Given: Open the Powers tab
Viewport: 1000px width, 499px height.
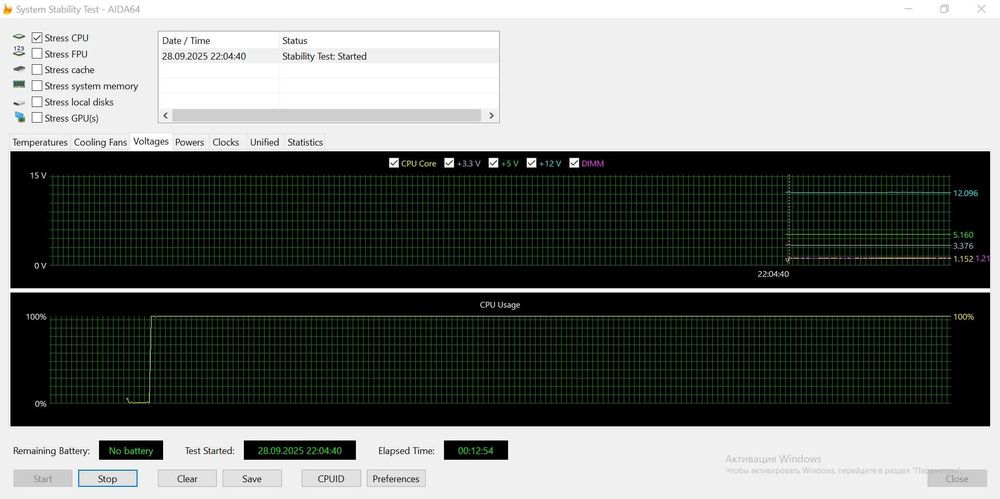Looking at the screenshot, I should 189,142.
